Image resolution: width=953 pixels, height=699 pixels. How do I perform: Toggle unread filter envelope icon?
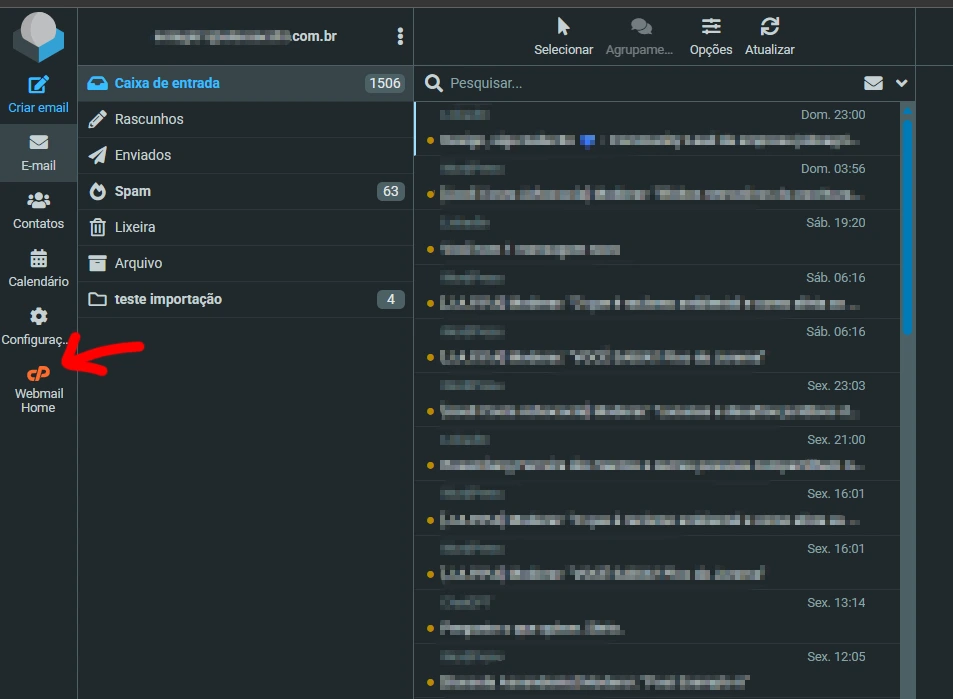873,83
